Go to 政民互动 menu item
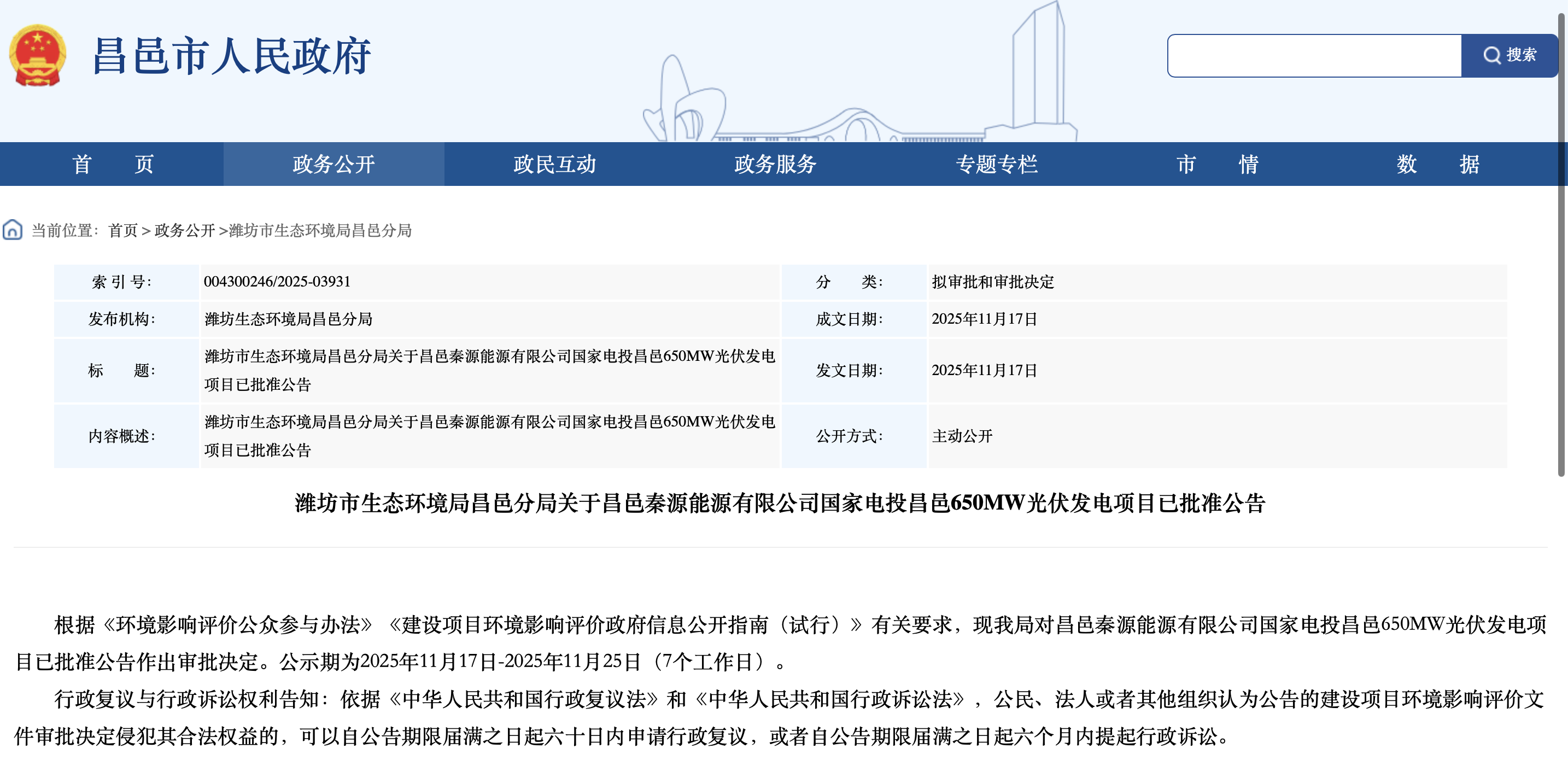The height and width of the screenshot is (760, 1568). pos(554,164)
